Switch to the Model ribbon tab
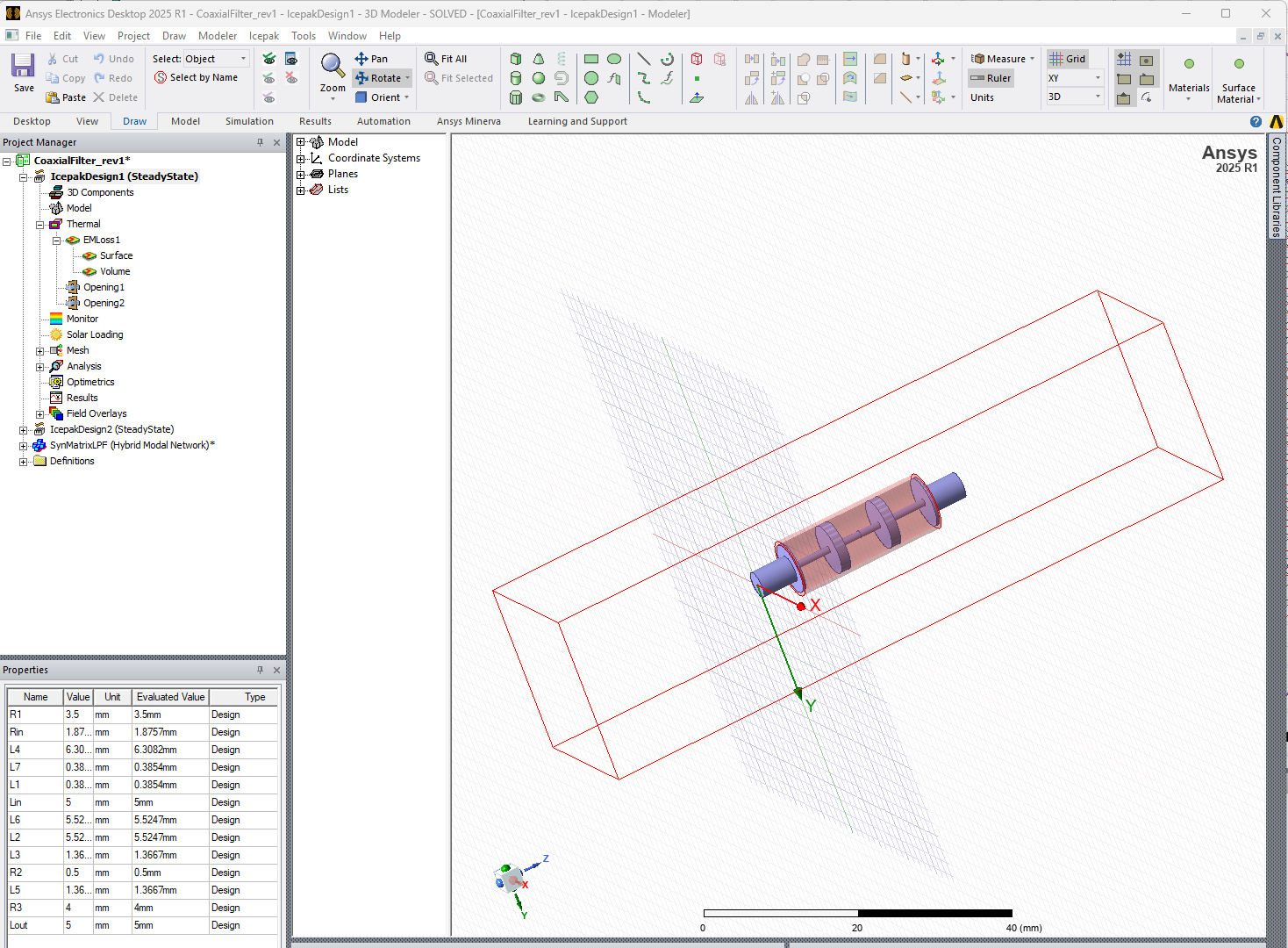This screenshot has height=948, width=1288. (185, 121)
